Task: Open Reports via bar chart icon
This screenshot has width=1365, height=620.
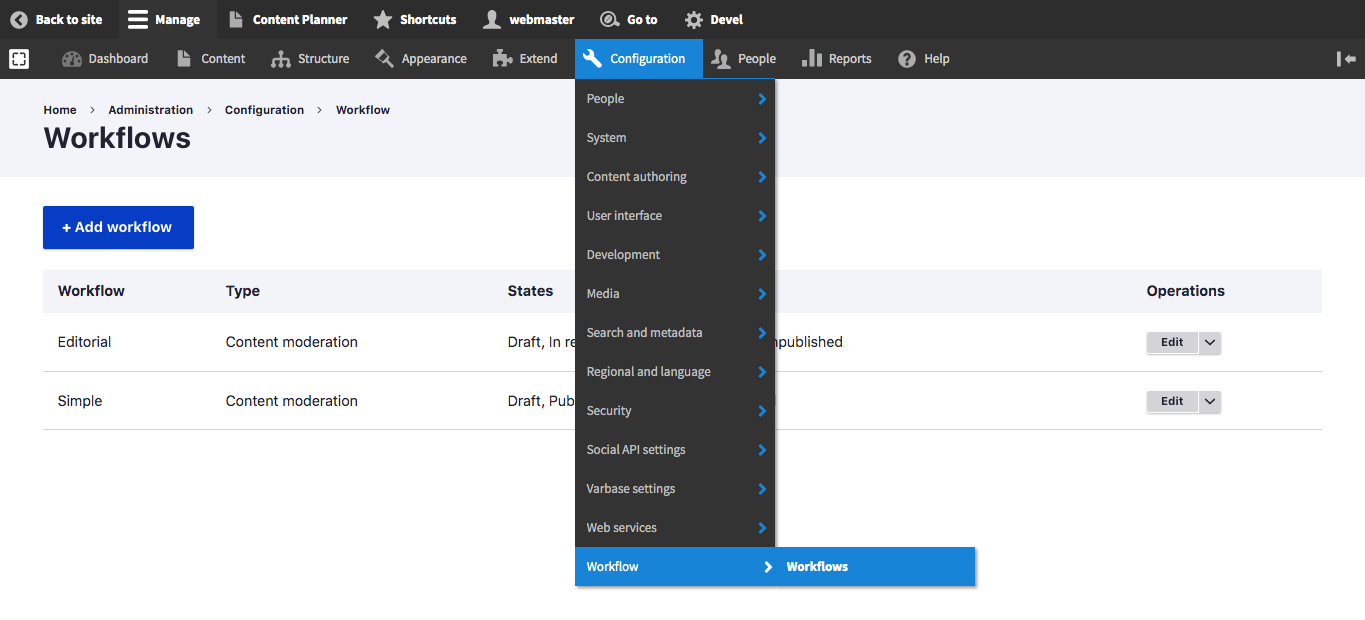Action: pos(812,59)
